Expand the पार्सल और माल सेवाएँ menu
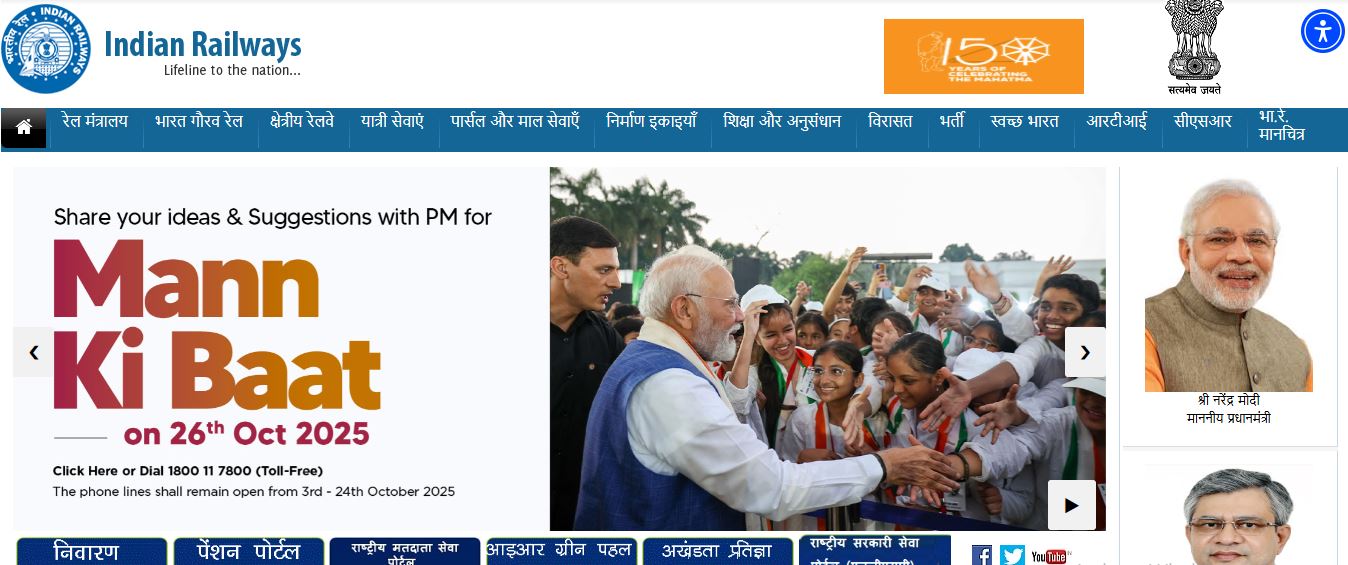This screenshot has height=565, width=1348. [515, 122]
